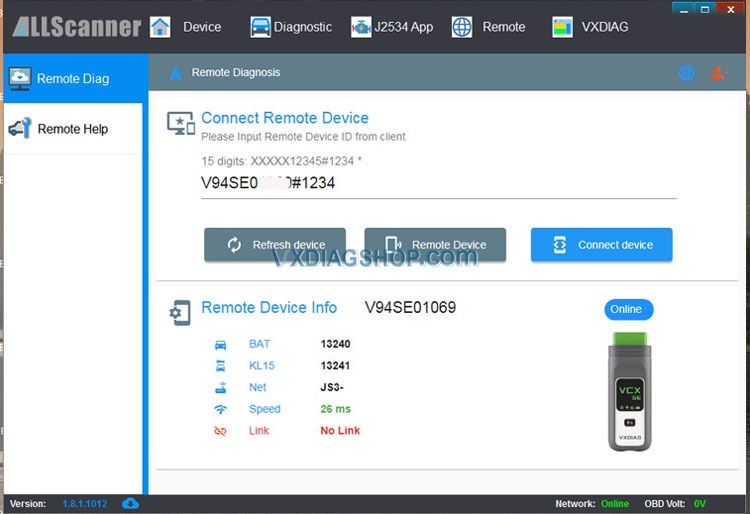Screen dimensions: 750x514
Task: Click the Remote Device button
Action: pos(435,244)
